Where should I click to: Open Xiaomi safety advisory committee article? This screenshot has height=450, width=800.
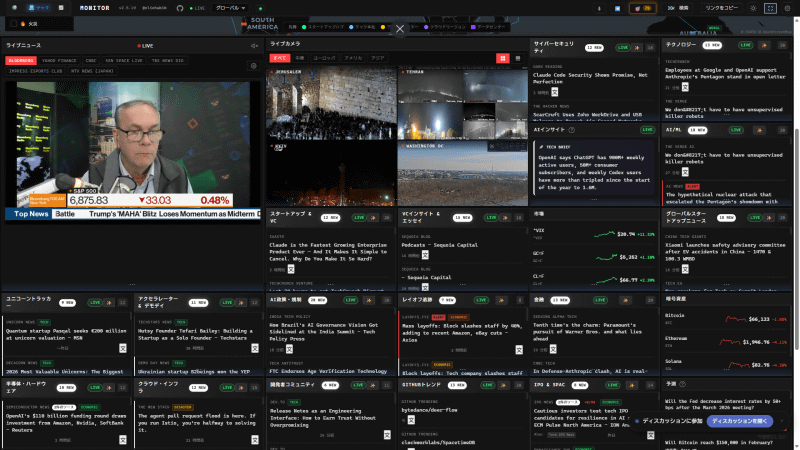pyautogui.click(x=725, y=252)
